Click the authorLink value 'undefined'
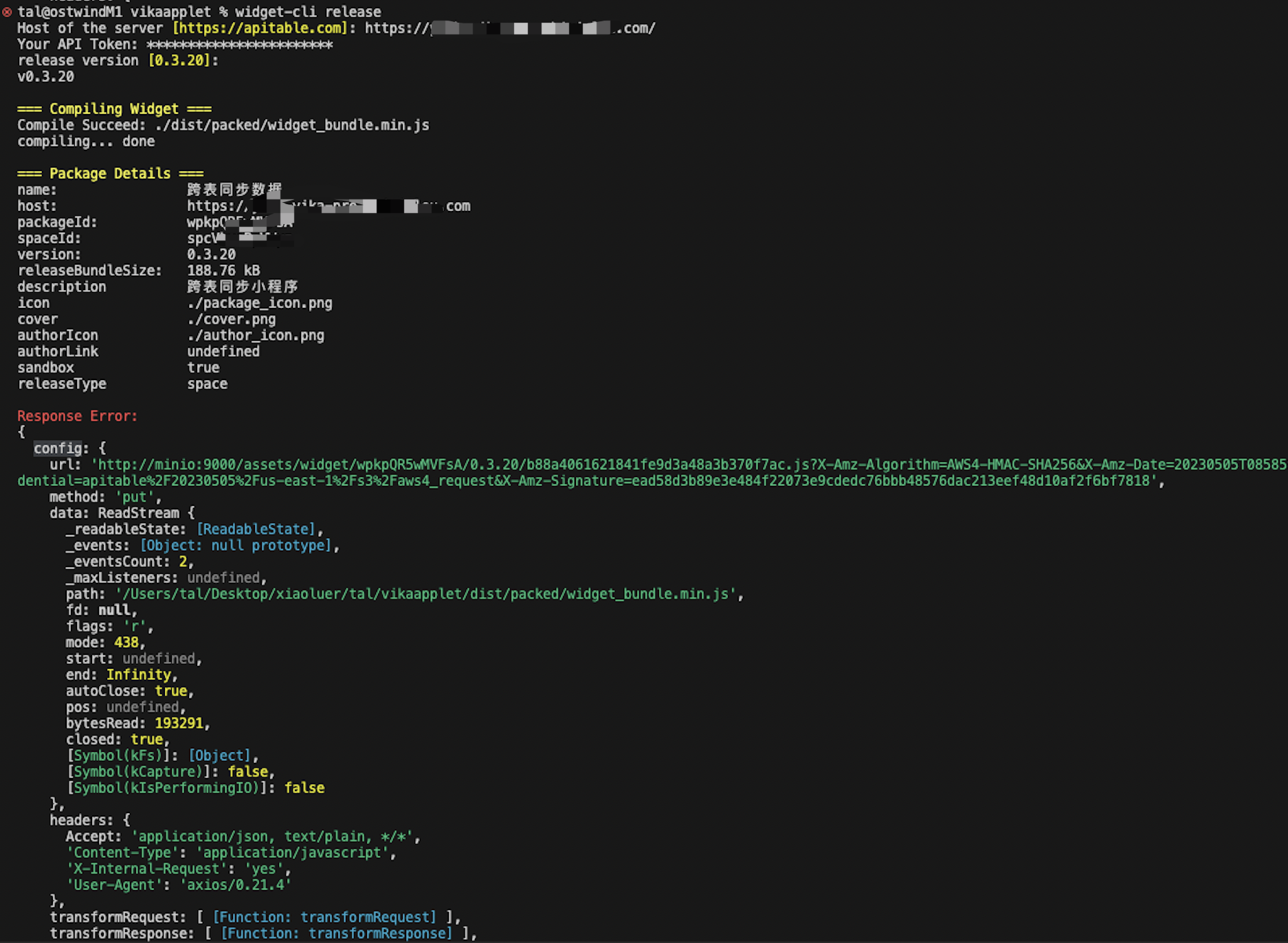 223,352
